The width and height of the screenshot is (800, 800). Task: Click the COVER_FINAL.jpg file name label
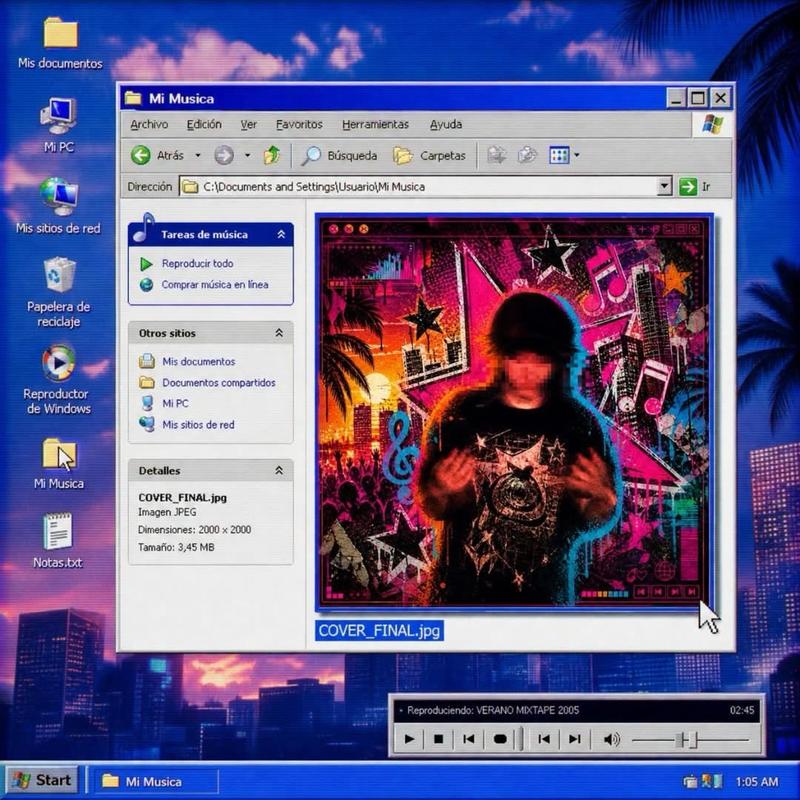click(x=379, y=631)
